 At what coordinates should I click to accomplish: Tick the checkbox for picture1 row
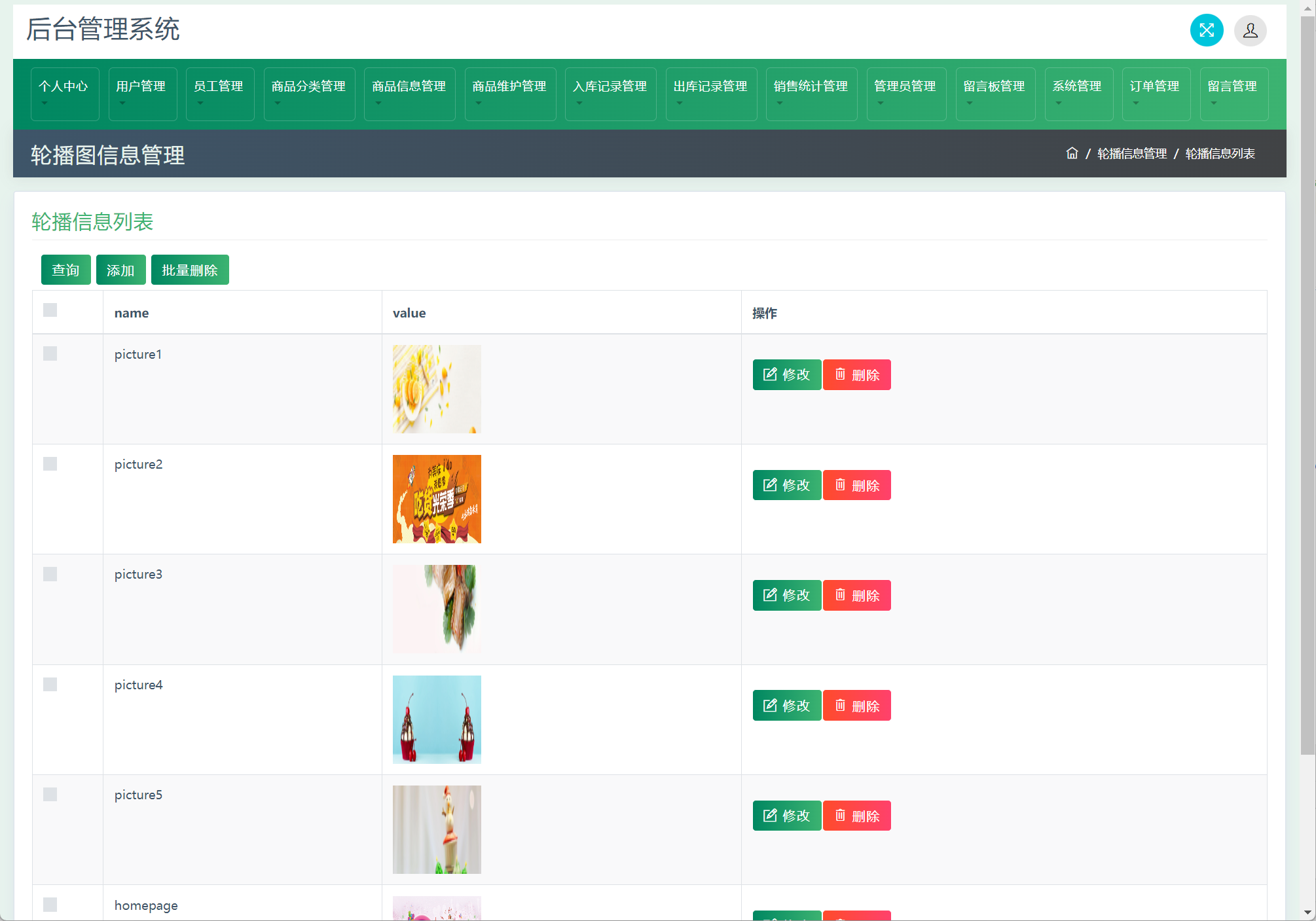pyautogui.click(x=50, y=354)
